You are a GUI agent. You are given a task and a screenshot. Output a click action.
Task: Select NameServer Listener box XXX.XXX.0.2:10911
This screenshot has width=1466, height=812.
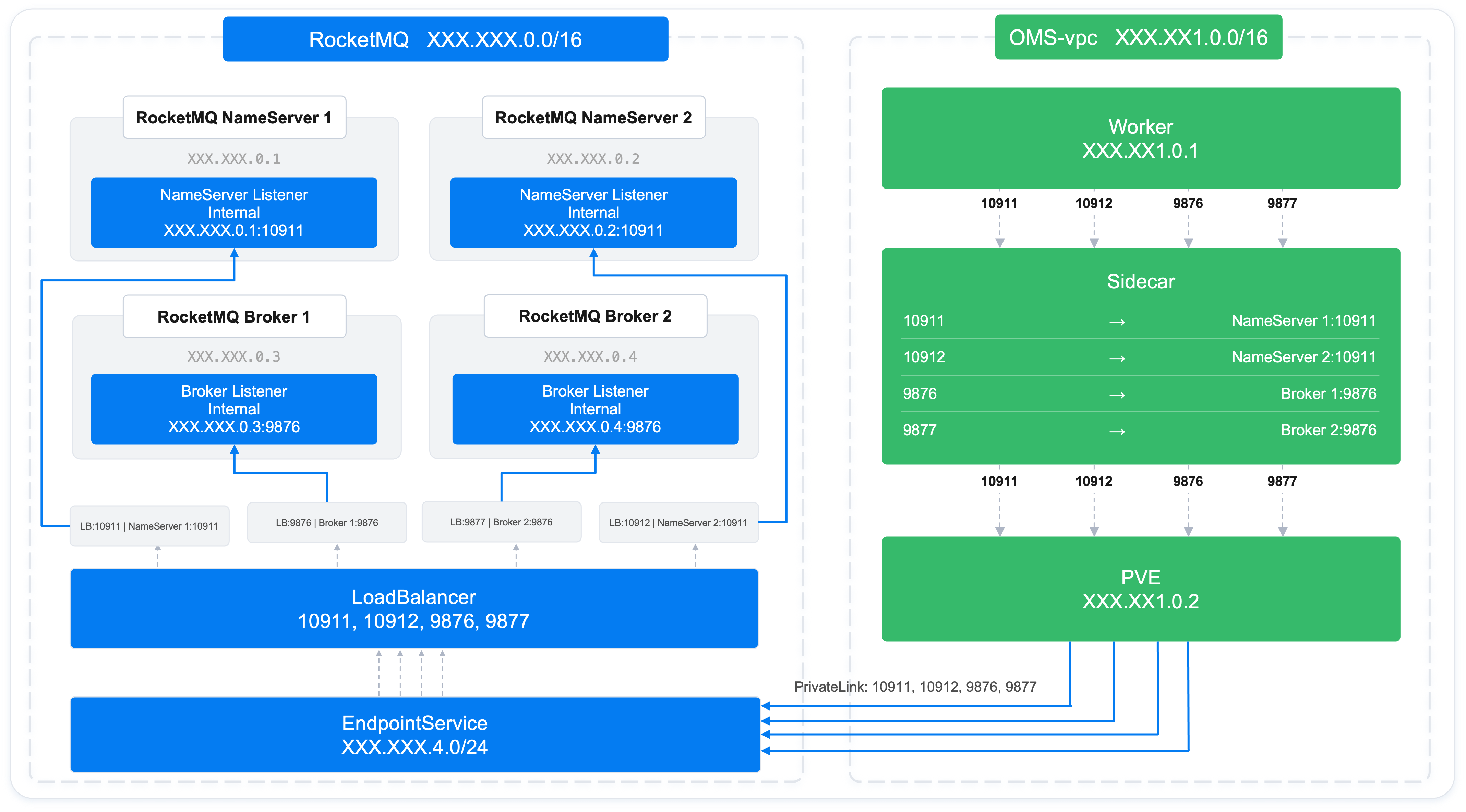(x=593, y=212)
